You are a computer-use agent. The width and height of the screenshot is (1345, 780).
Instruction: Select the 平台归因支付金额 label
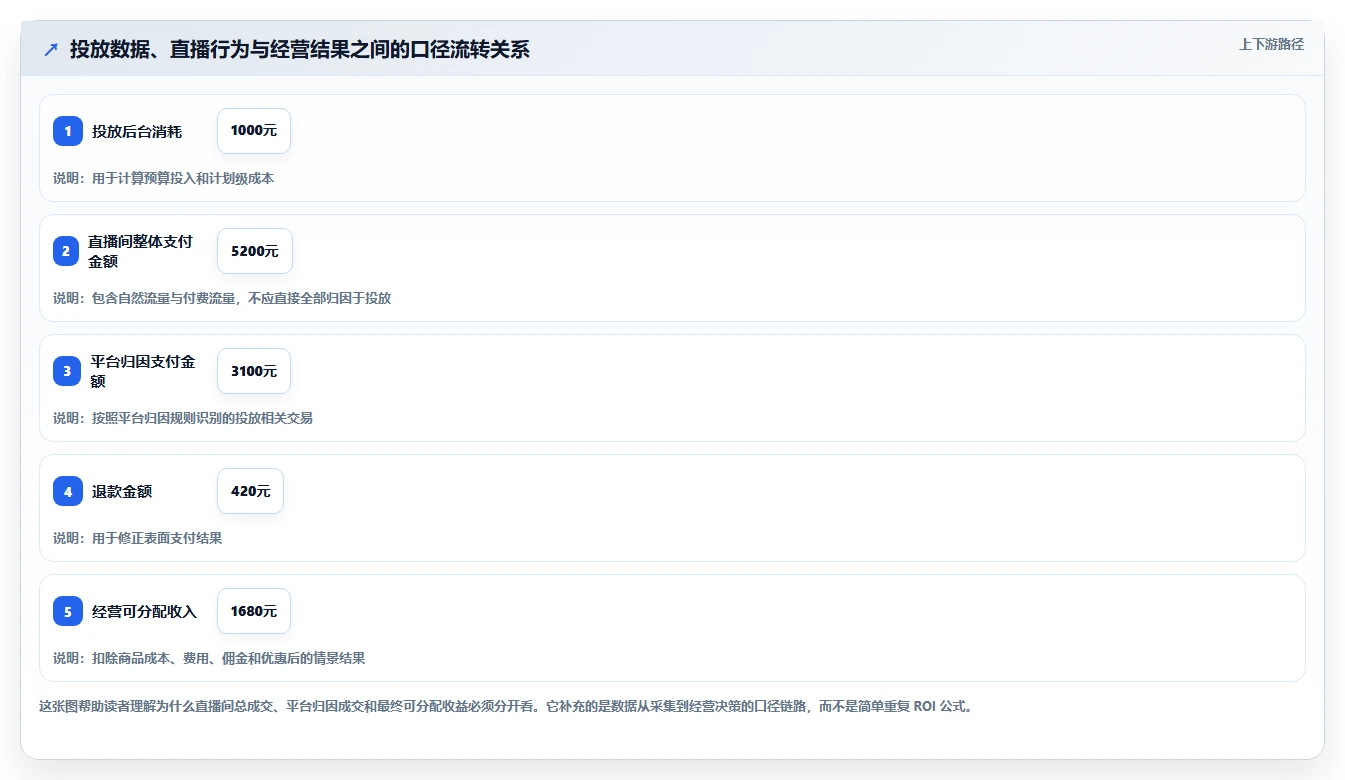coord(143,371)
